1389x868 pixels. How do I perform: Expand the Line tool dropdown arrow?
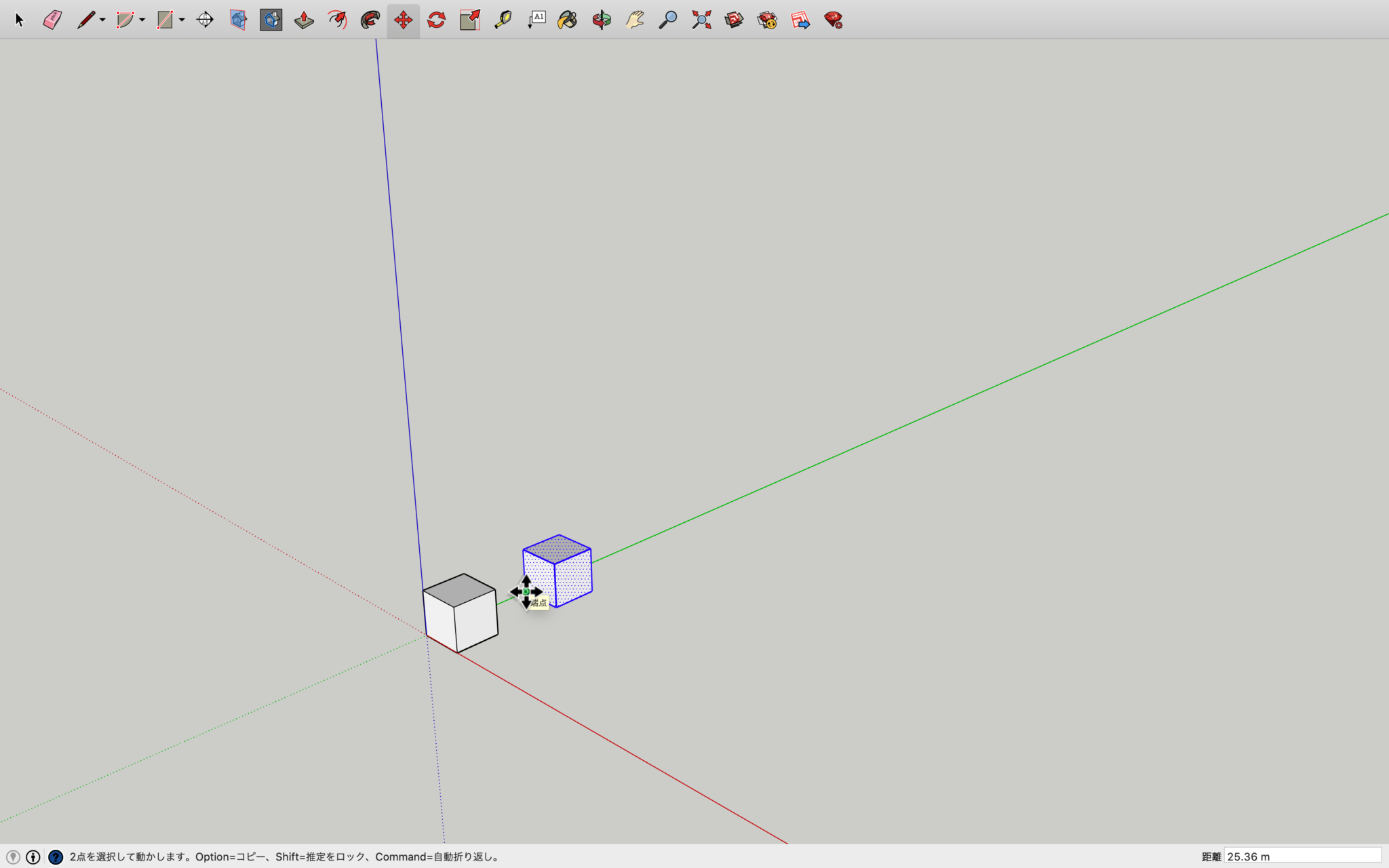point(102,20)
